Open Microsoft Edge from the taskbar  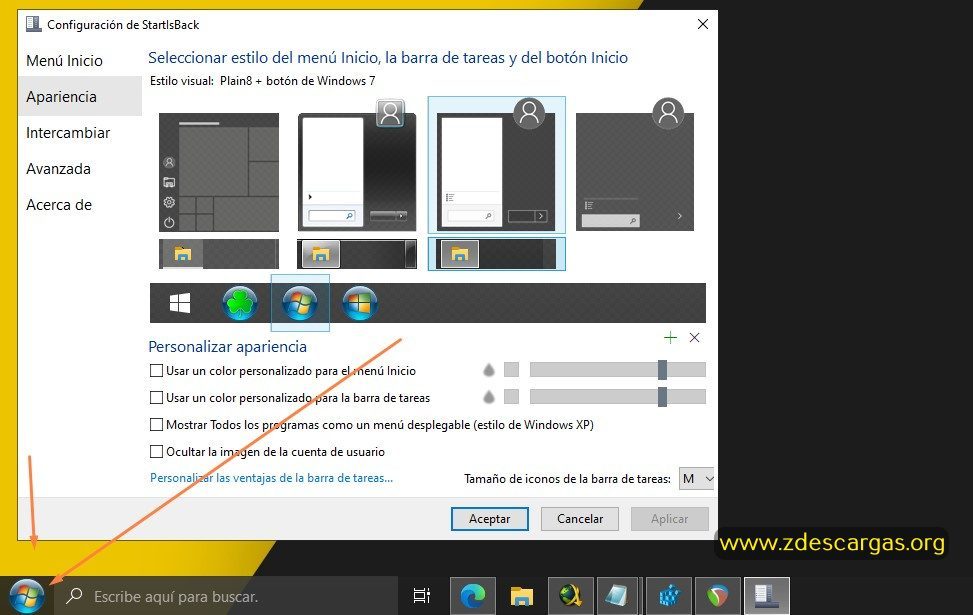coord(473,596)
